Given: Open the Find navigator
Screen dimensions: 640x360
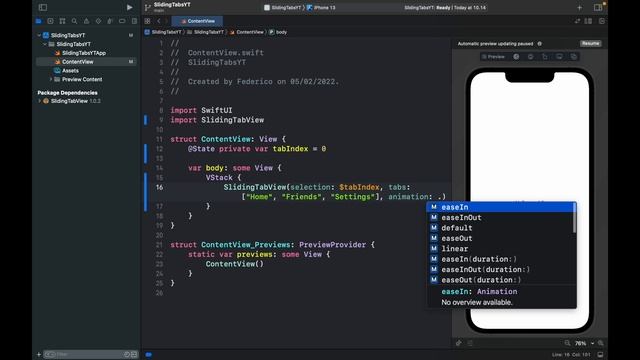Looking at the screenshot, I should click(74, 21).
